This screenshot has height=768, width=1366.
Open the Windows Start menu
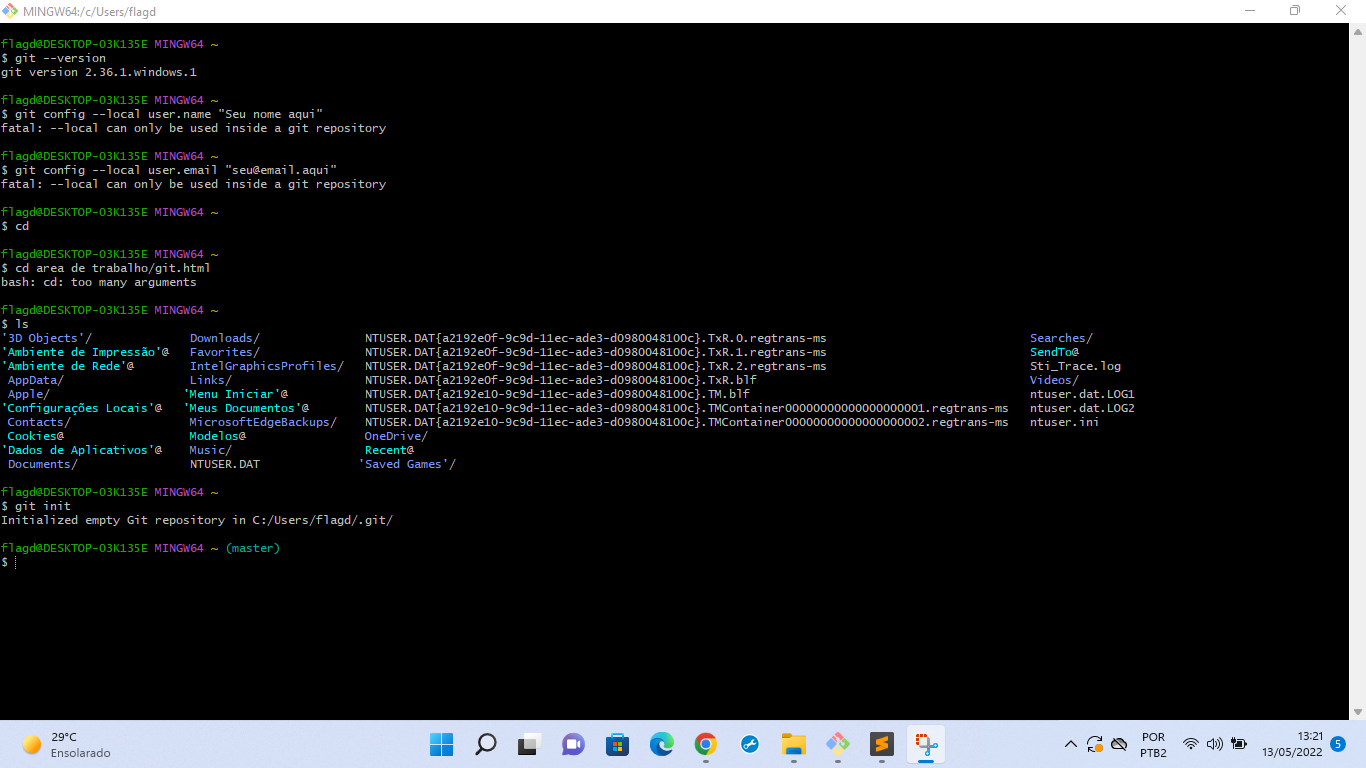[442, 744]
